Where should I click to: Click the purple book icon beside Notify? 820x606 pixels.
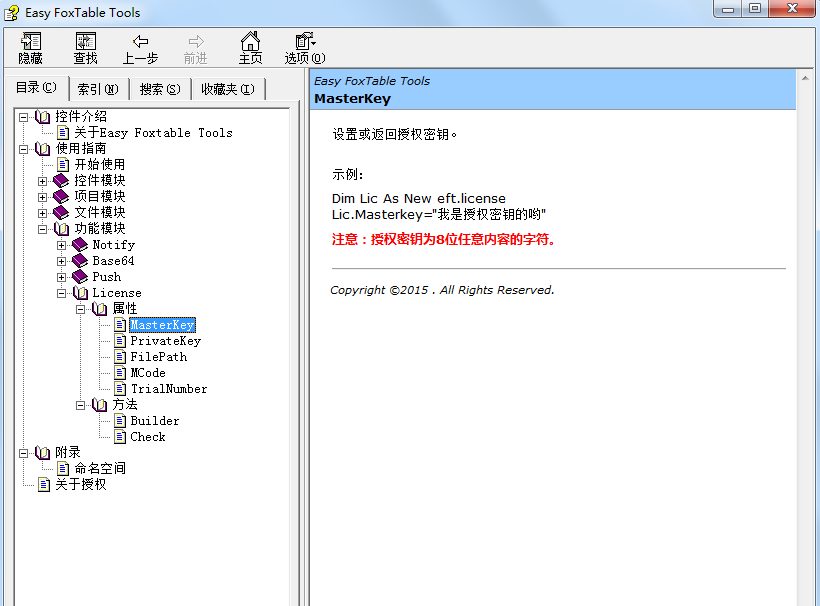80,245
